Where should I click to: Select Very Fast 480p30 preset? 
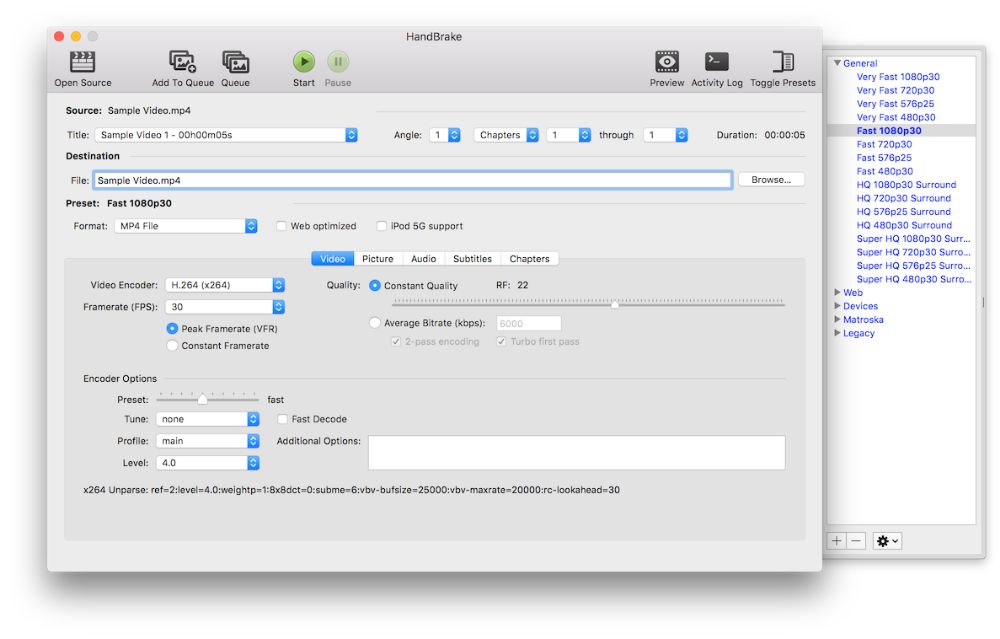(x=896, y=117)
